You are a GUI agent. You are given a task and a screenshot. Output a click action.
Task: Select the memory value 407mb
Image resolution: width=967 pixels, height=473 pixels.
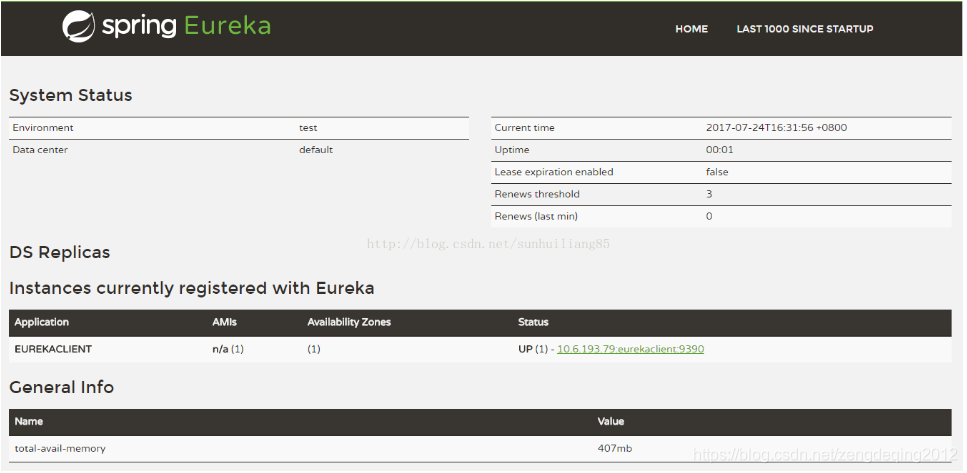tap(615, 449)
